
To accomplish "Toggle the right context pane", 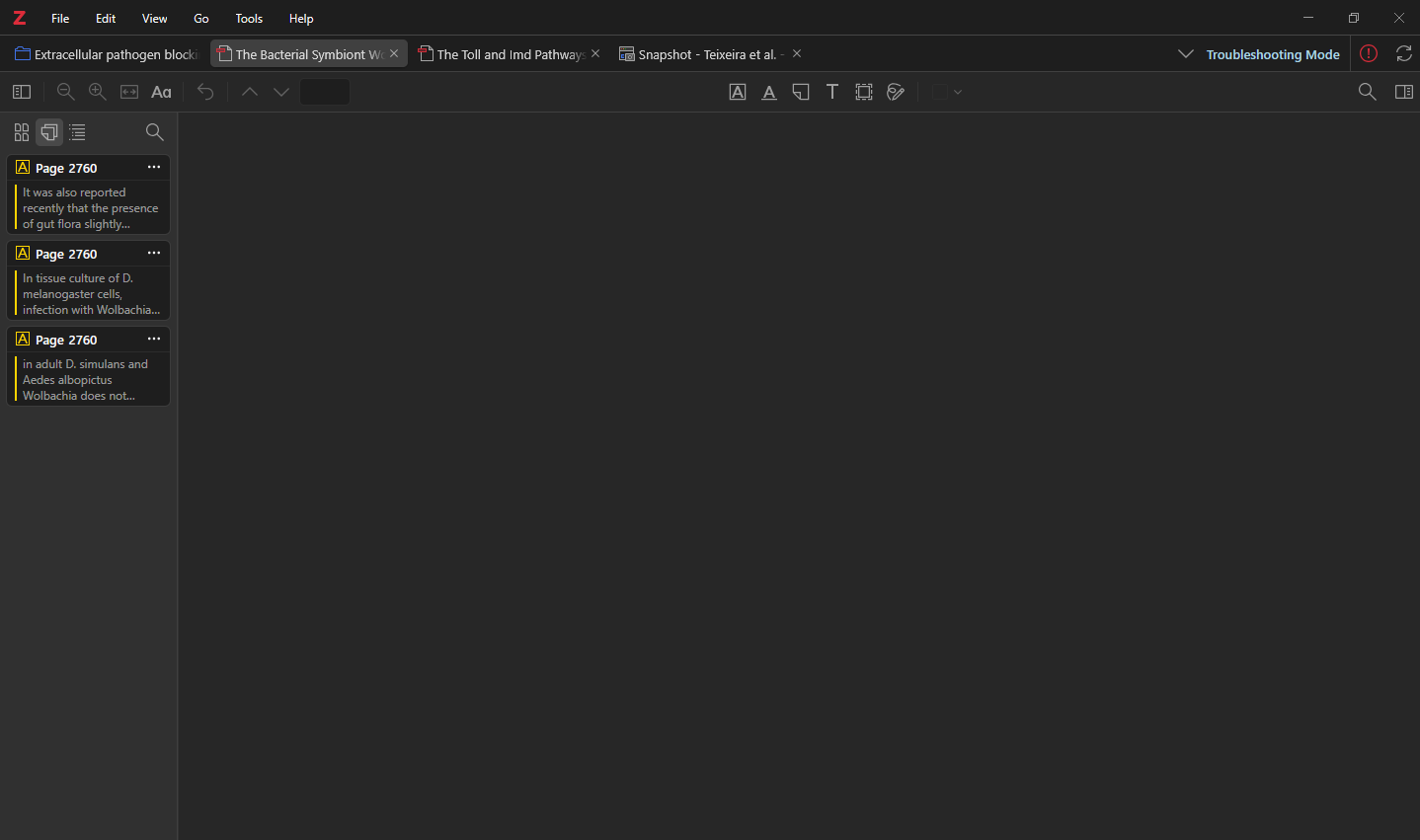I will (x=1404, y=92).
